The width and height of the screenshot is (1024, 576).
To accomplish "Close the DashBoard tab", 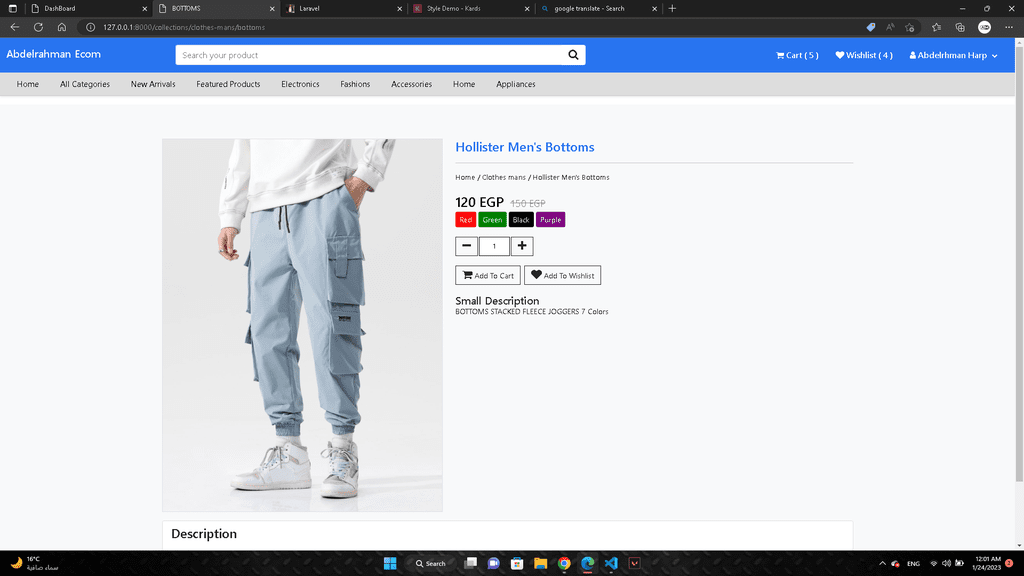I will 144,8.
